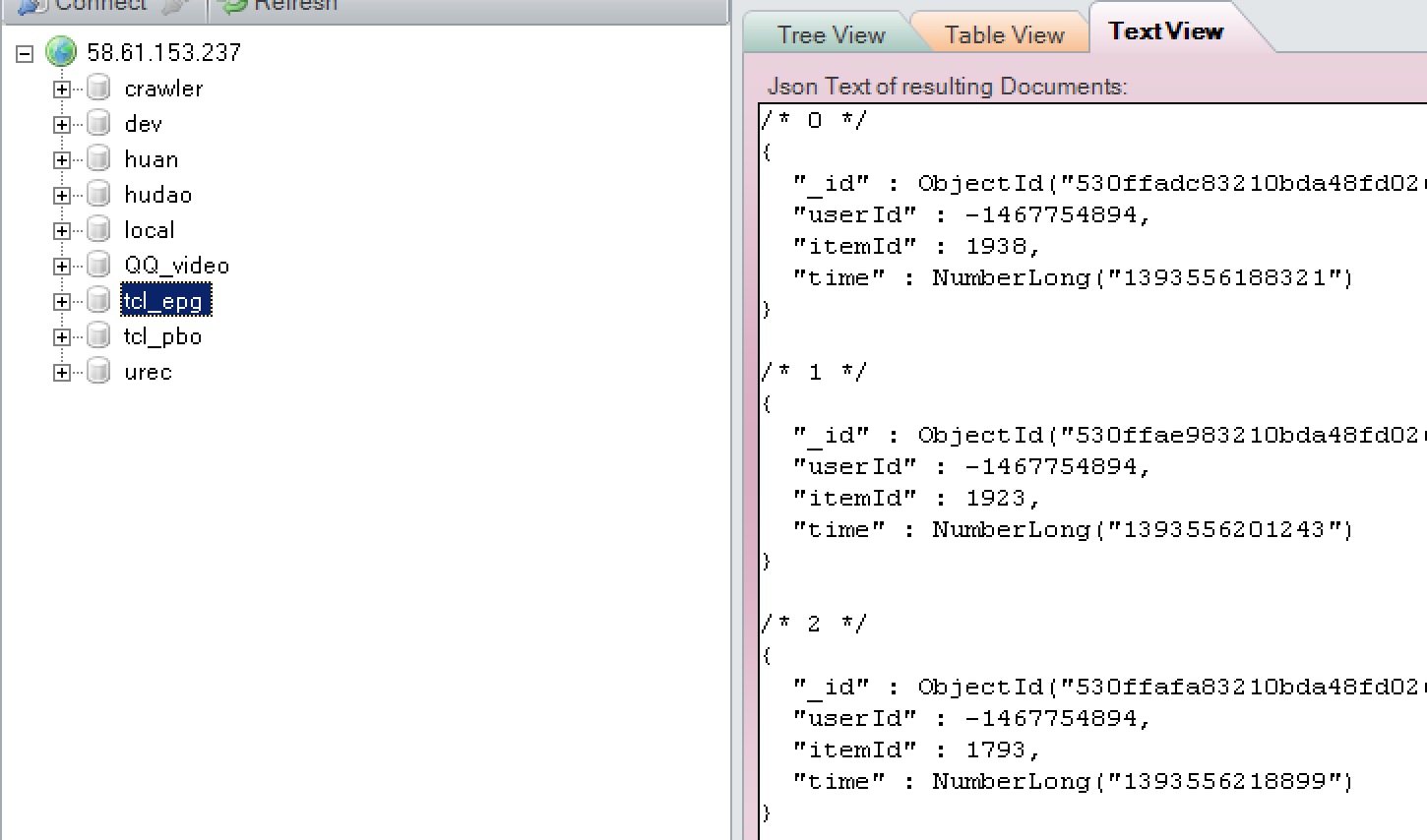This screenshot has width=1427, height=840.
Task: Collapse the 58.61.153.237 server node
Action: 25,53
